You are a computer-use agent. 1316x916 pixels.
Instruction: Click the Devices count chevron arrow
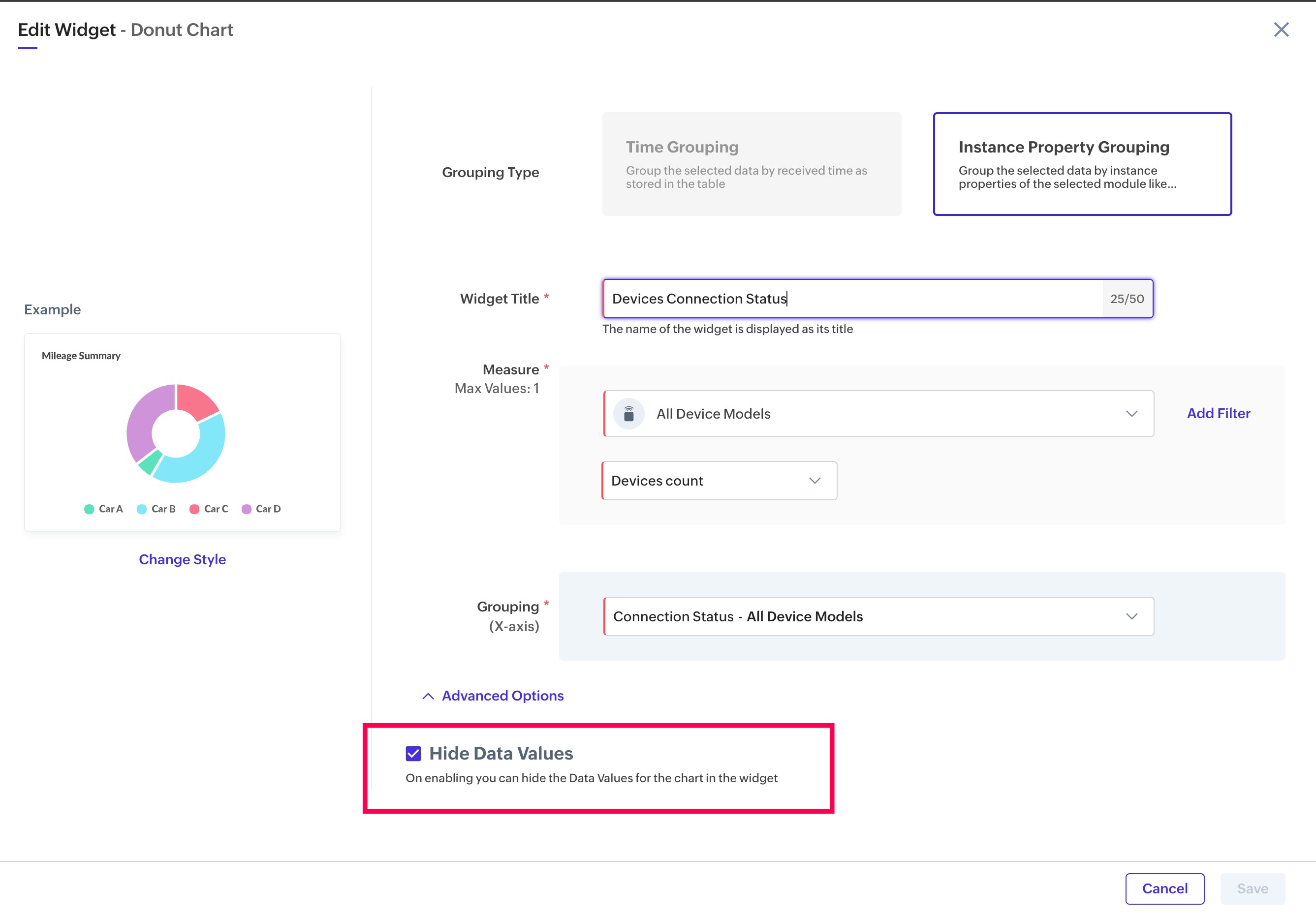[815, 481]
